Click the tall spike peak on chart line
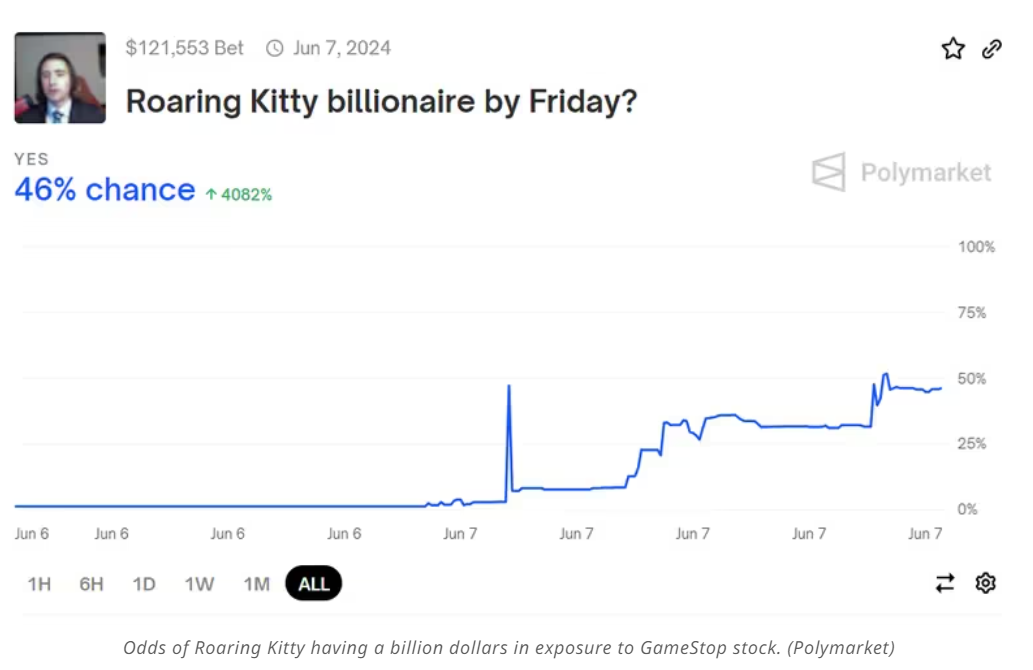The height and width of the screenshot is (670, 1033). [x=510, y=386]
